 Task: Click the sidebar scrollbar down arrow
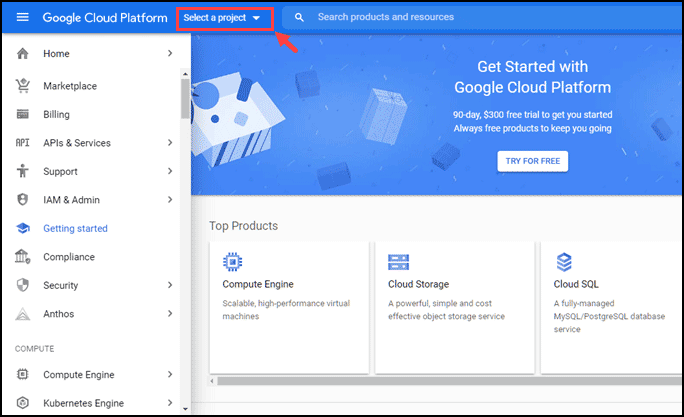tap(185, 409)
